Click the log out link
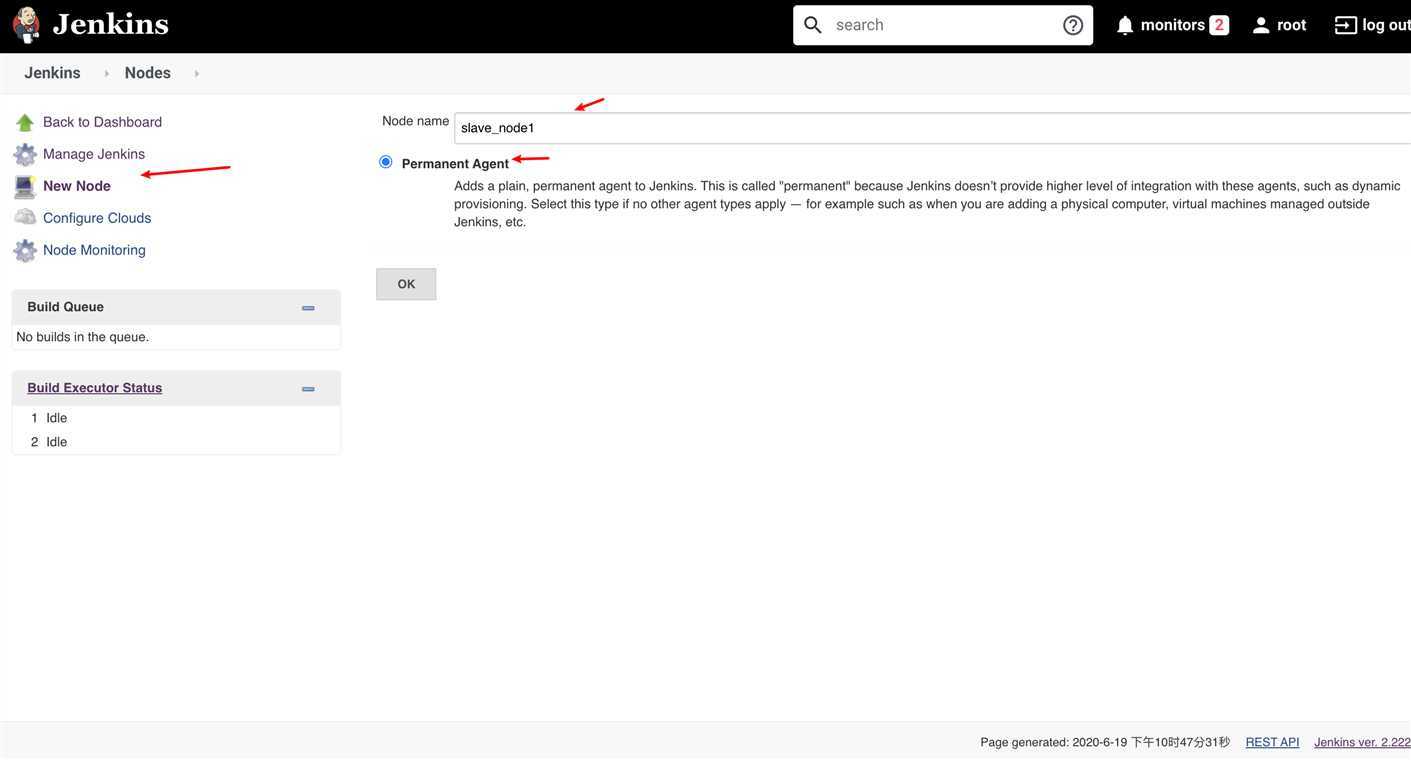This screenshot has width=1411, height=760. [1386, 25]
